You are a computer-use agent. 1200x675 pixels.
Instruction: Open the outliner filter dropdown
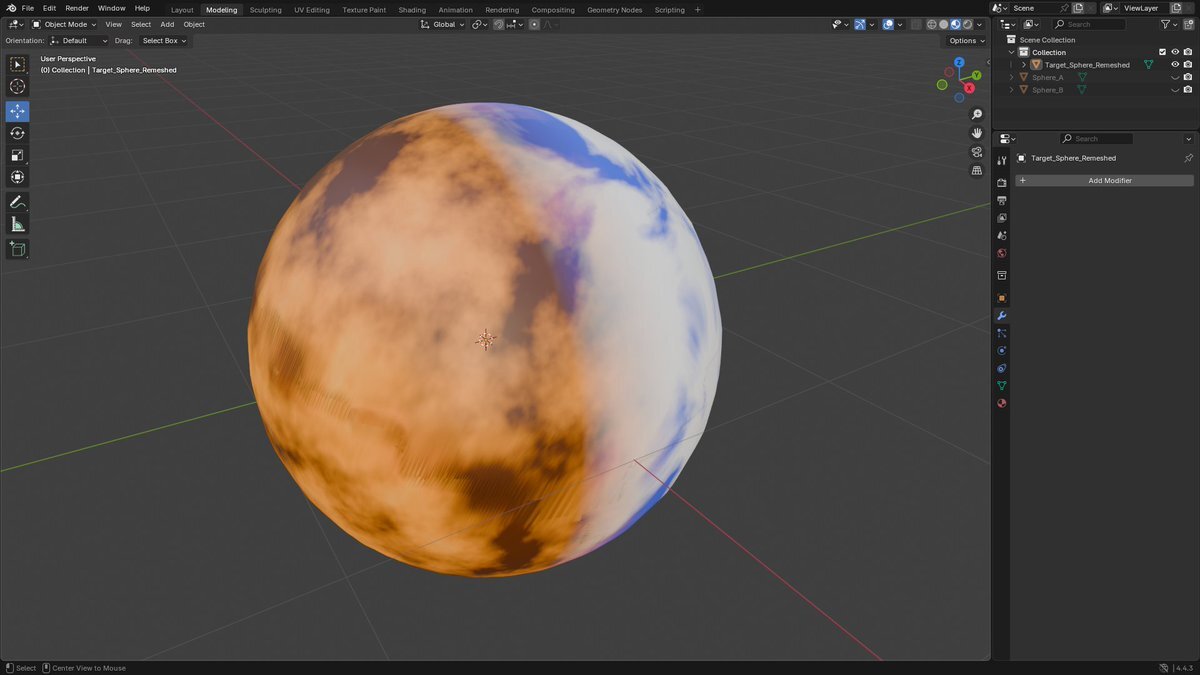1168,24
